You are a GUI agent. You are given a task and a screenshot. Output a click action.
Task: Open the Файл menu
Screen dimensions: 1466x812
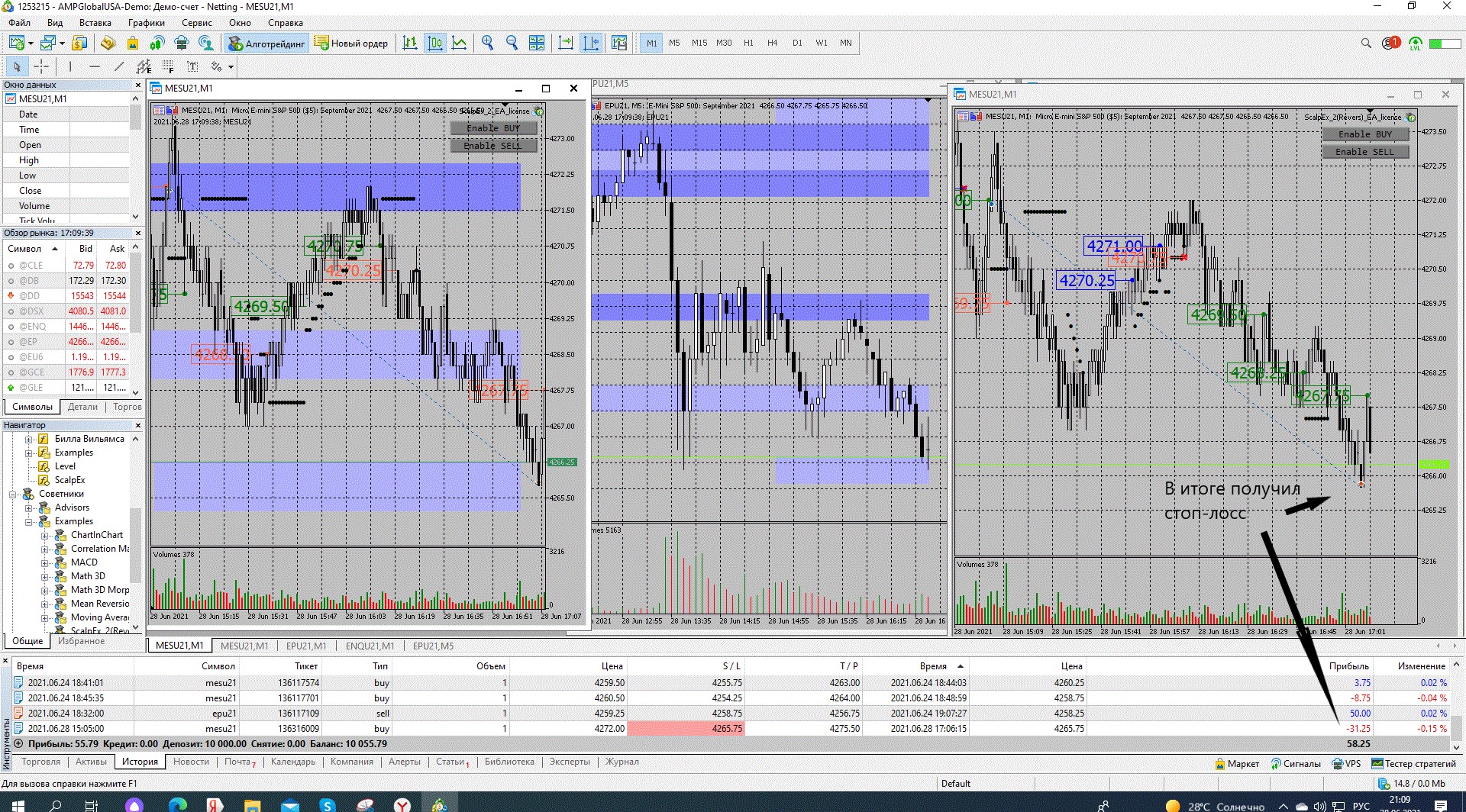point(20,23)
